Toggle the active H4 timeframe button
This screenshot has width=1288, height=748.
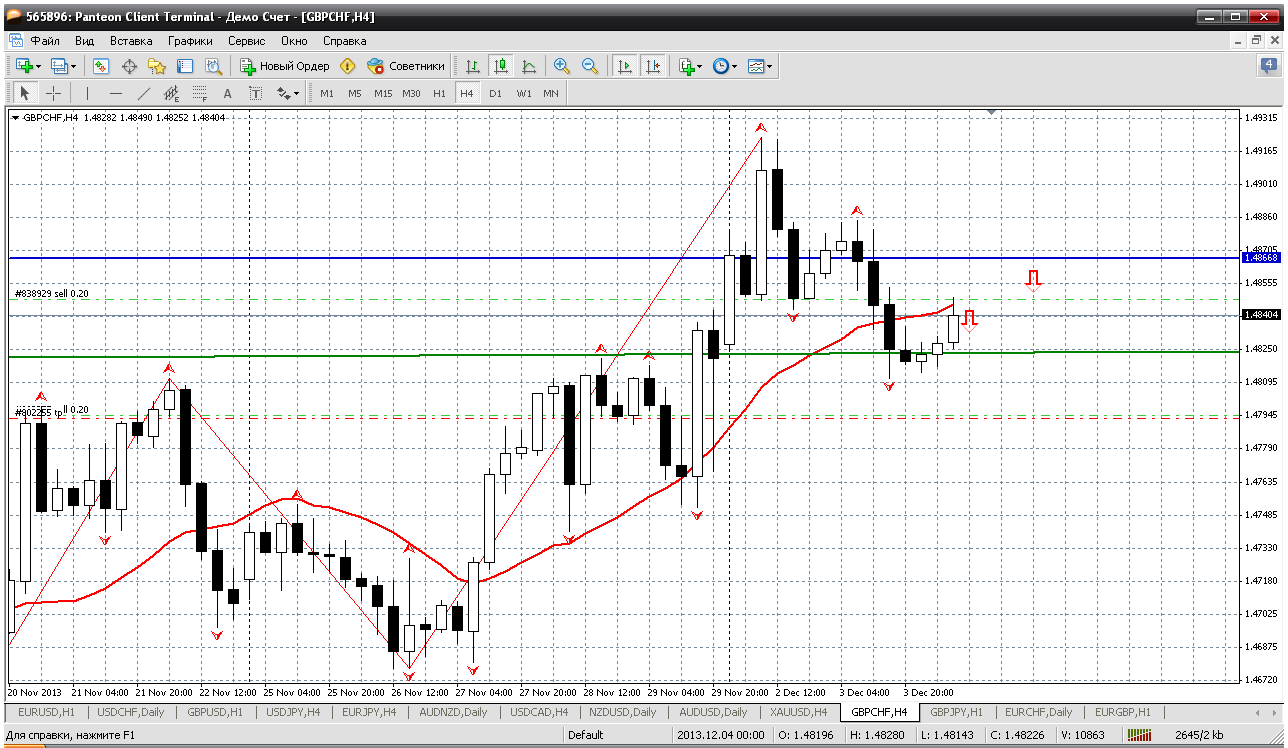466,93
